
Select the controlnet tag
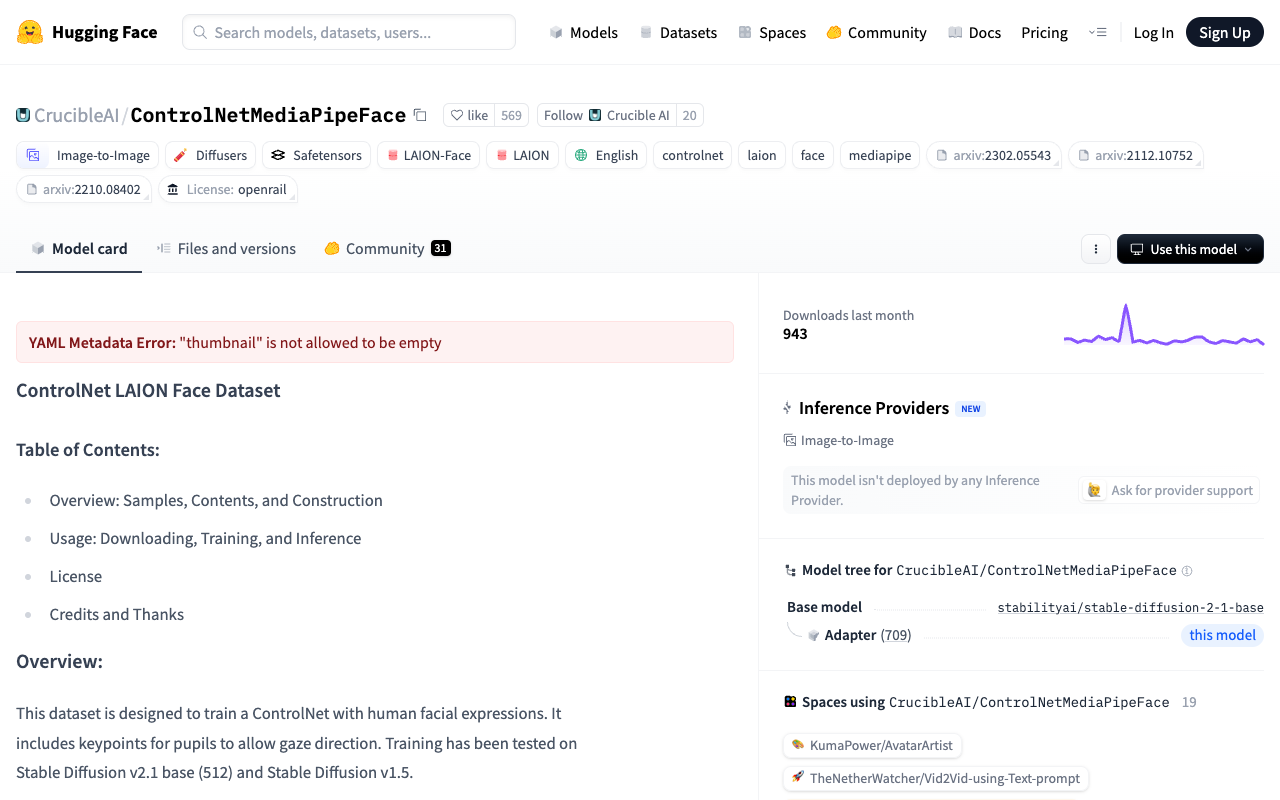(692, 155)
